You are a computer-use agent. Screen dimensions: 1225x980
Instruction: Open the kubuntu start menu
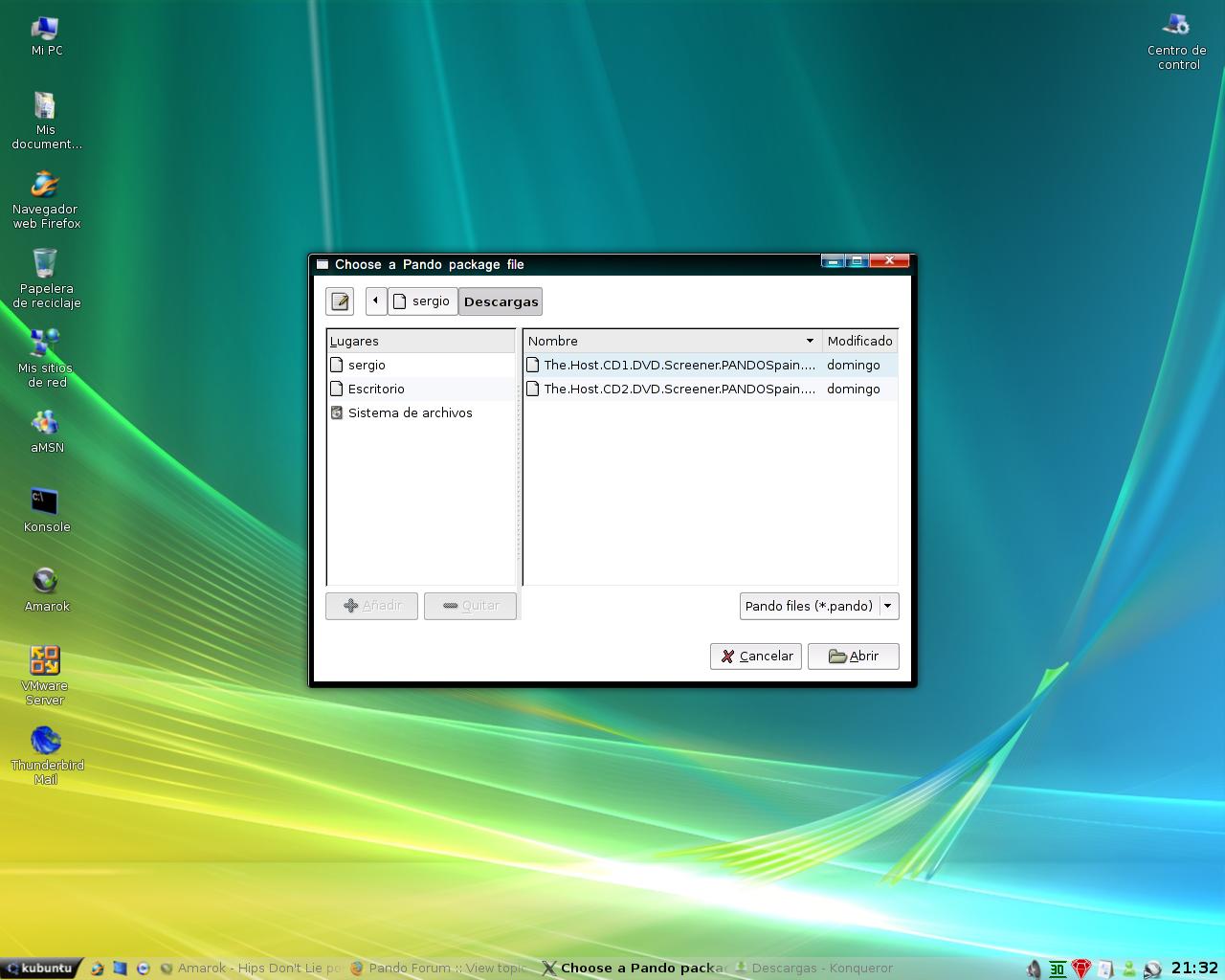[40, 969]
